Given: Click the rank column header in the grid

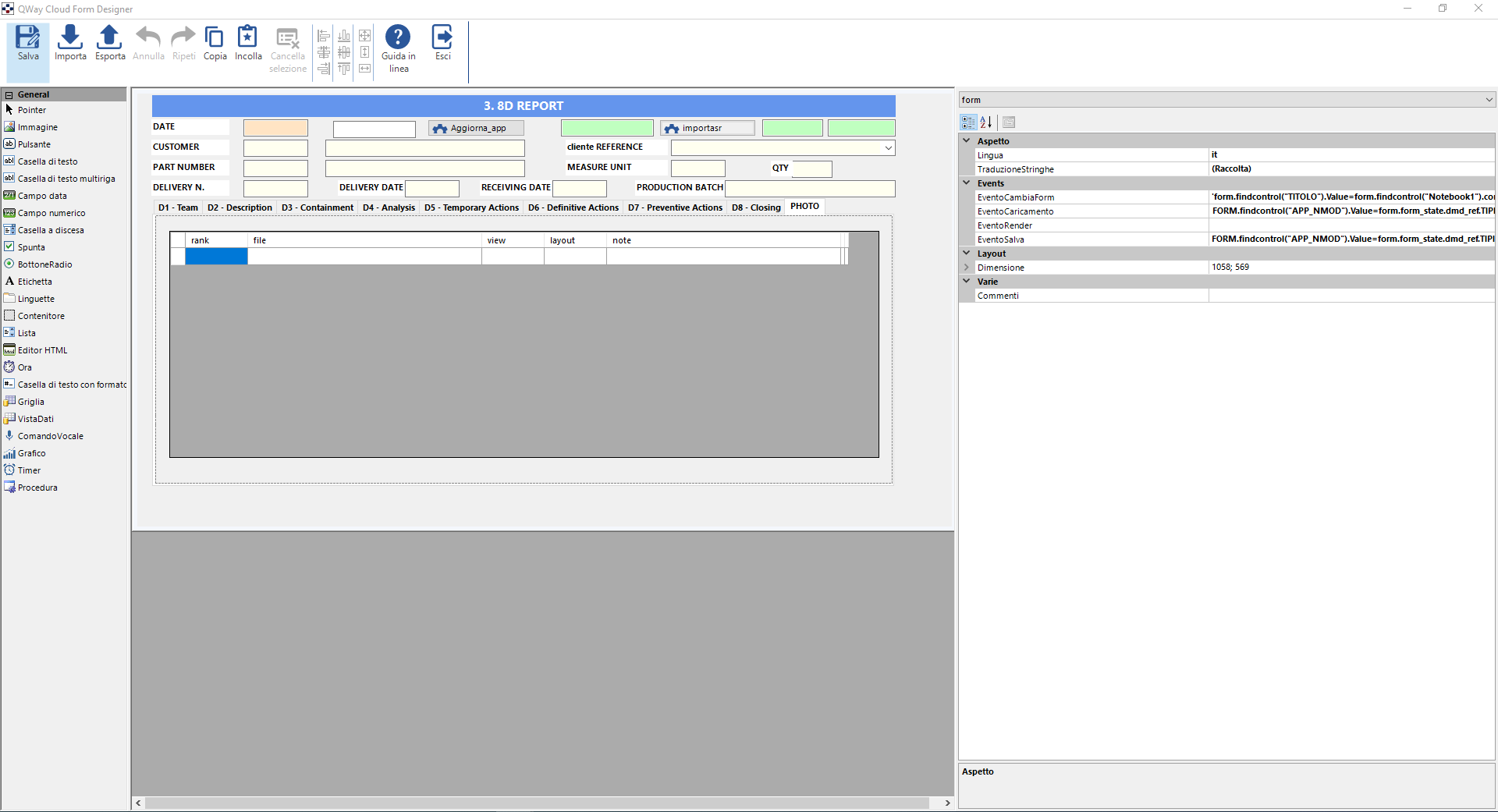Looking at the screenshot, I should pos(200,239).
